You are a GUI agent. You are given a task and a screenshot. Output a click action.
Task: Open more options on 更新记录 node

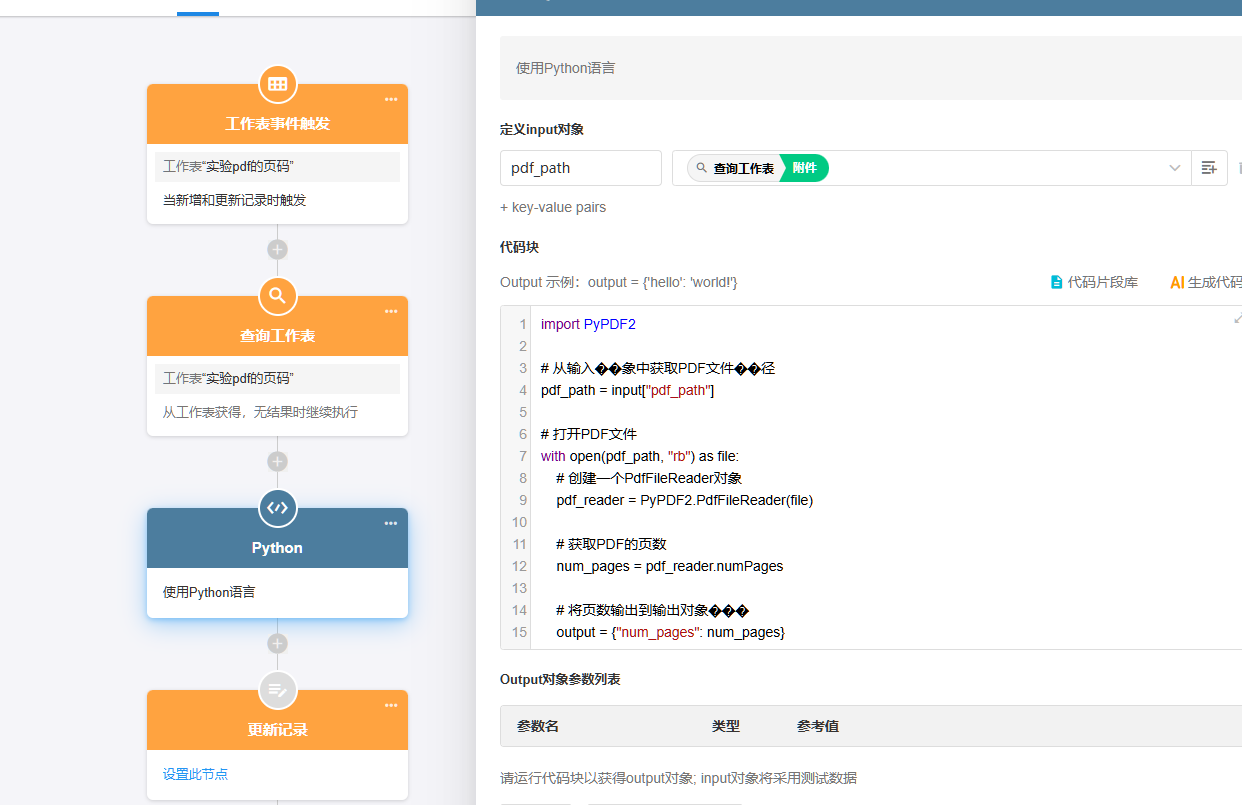click(391, 705)
